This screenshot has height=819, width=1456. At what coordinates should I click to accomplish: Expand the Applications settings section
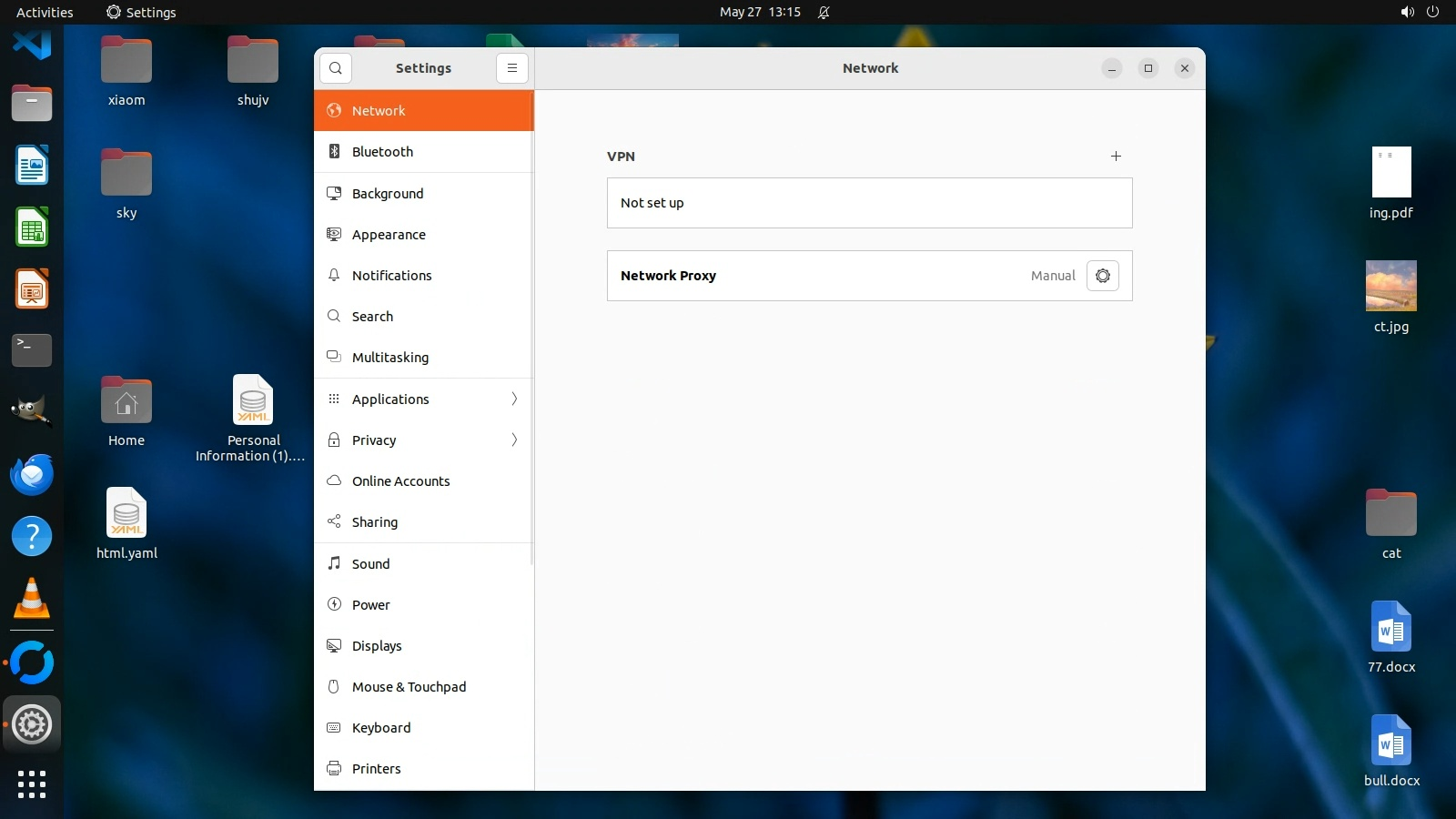pos(423,399)
